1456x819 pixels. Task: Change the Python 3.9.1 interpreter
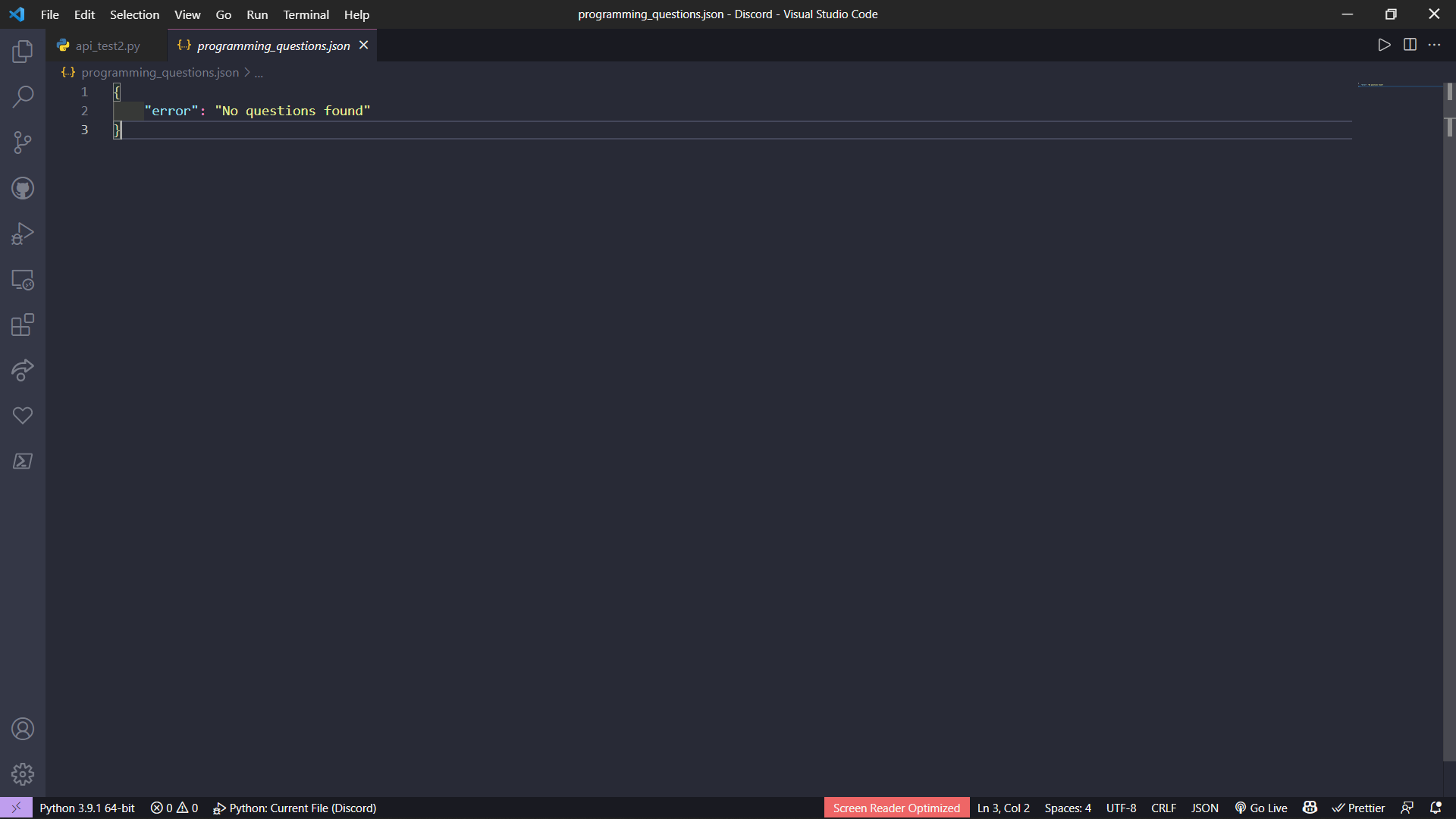[x=87, y=808]
